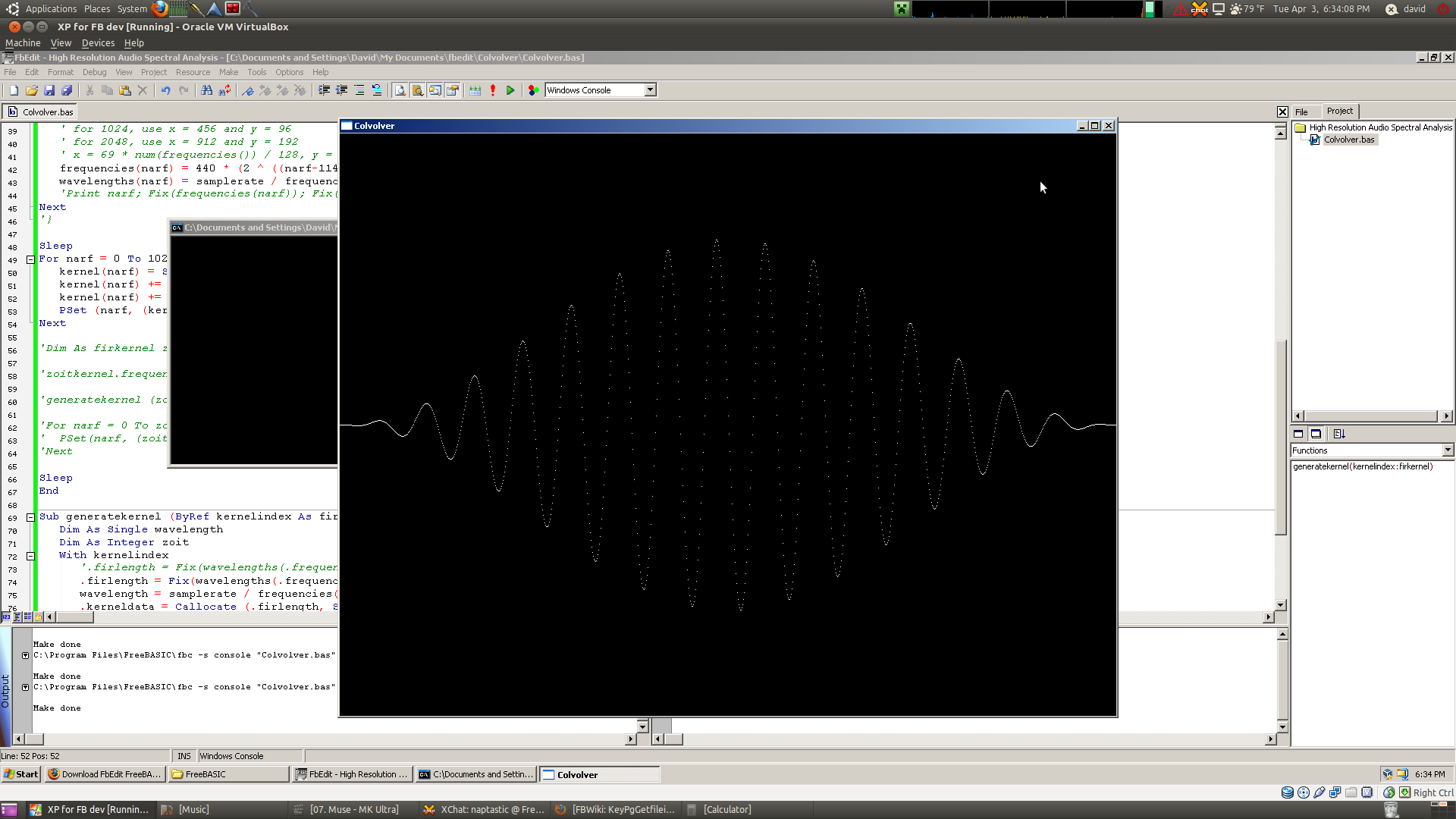Open the Functions combo box dropdown
Viewport: 1456px width, 819px height.
[x=1448, y=450]
